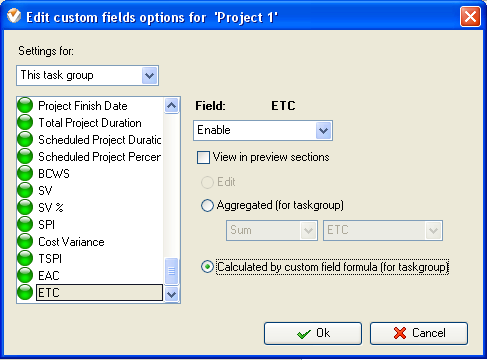Select the Aggregated (for taskgroup) radio option
Screen dimensions: 487x360
207,205
